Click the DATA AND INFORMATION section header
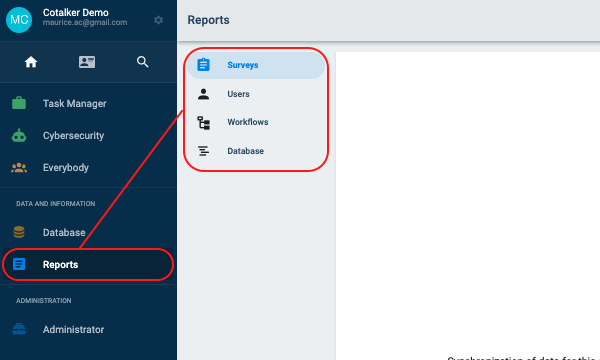The width and height of the screenshot is (600, 360). 55,204
